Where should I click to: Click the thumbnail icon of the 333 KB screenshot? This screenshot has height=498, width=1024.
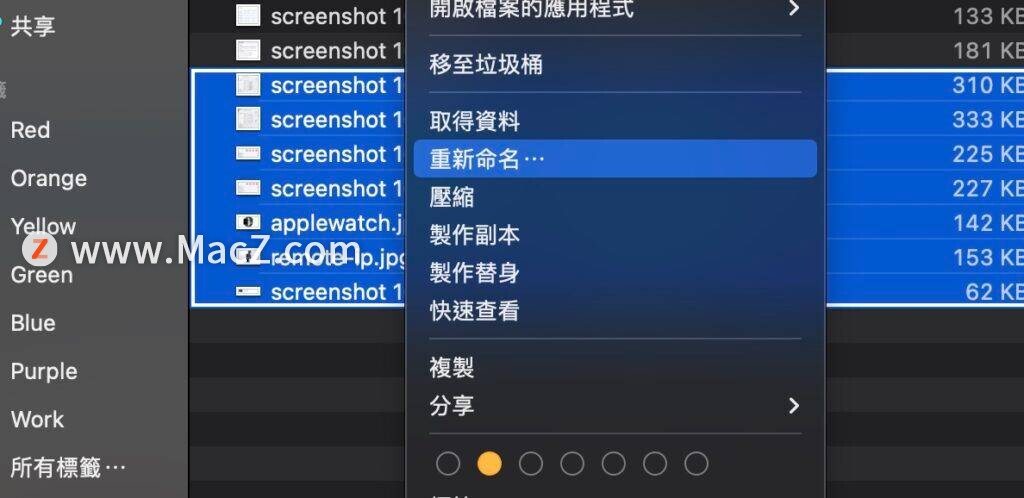[248, 119]
